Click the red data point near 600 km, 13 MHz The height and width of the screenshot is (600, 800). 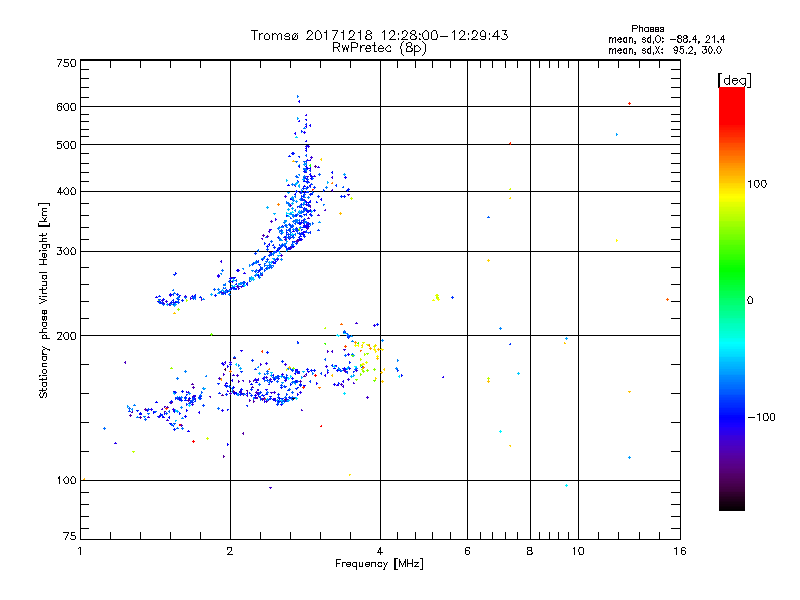[x=630, y=104]
